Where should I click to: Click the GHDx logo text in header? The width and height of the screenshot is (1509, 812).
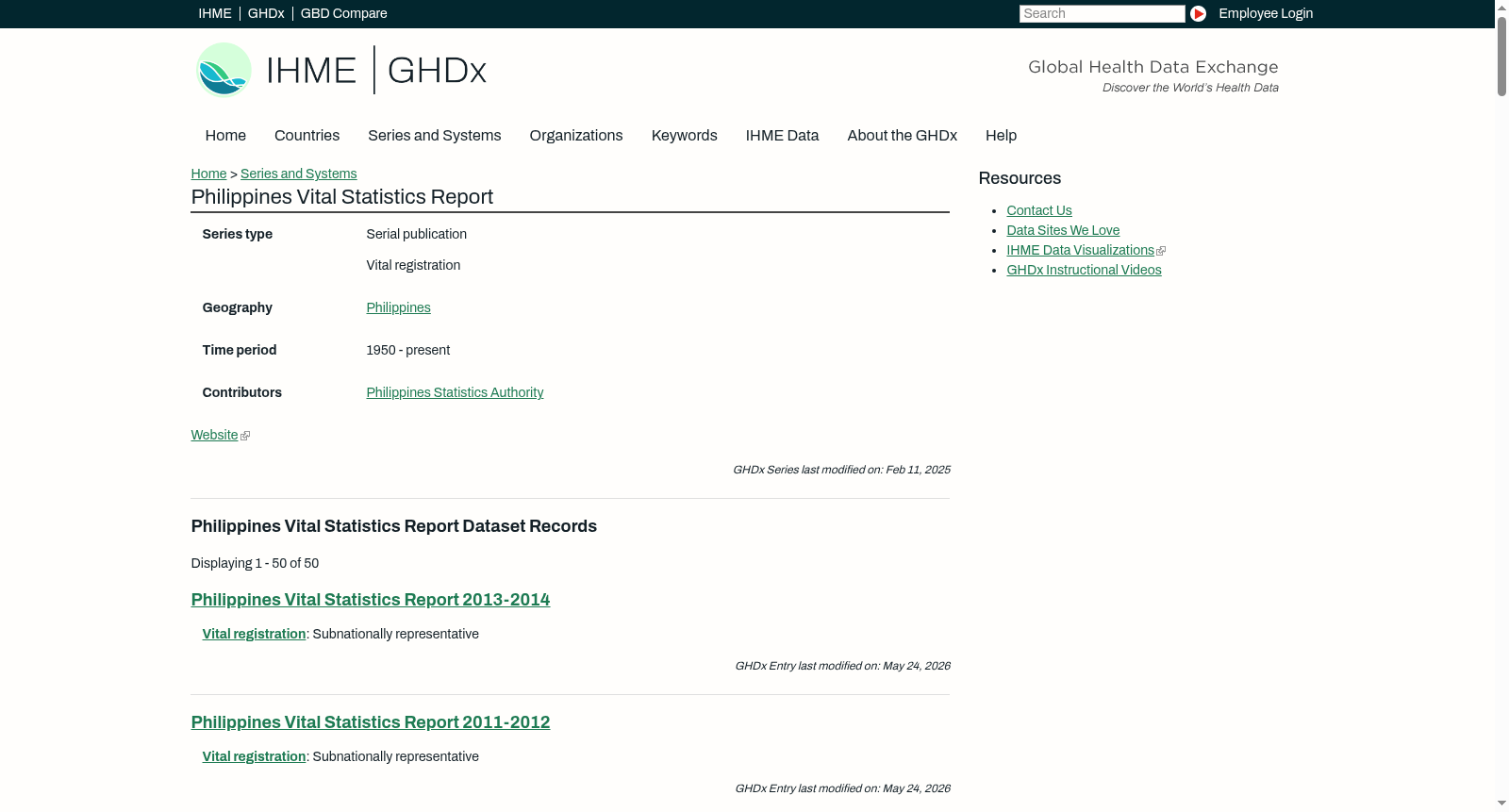(437, 71)
